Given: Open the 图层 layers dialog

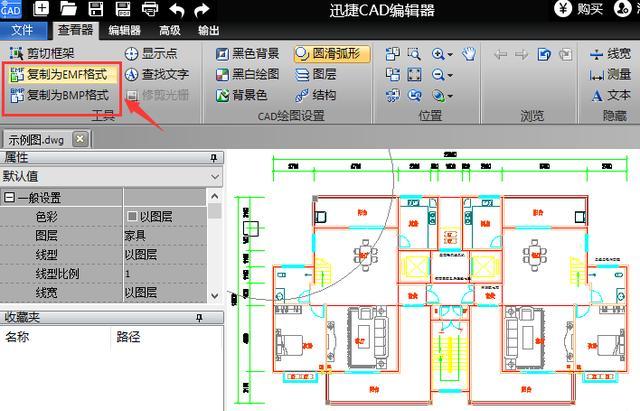Looking at the screenshot, I should click(x=316, y=74).
